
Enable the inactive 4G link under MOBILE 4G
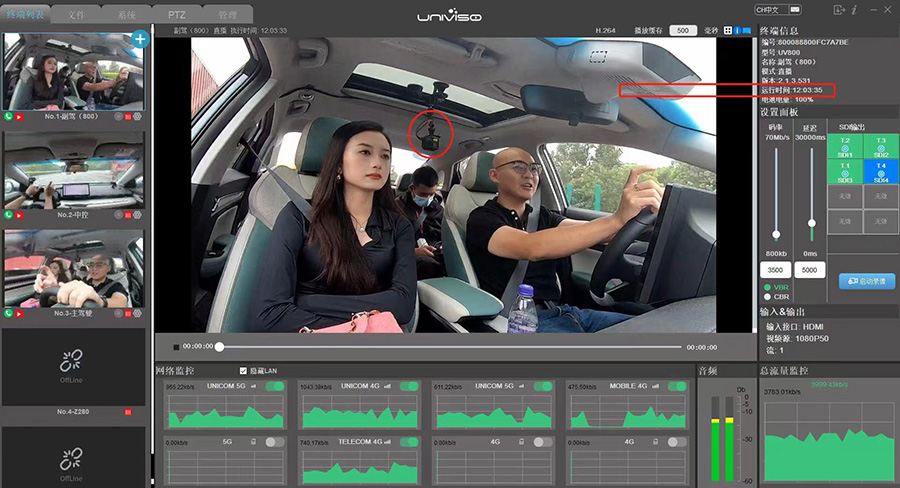pos(677,442)
